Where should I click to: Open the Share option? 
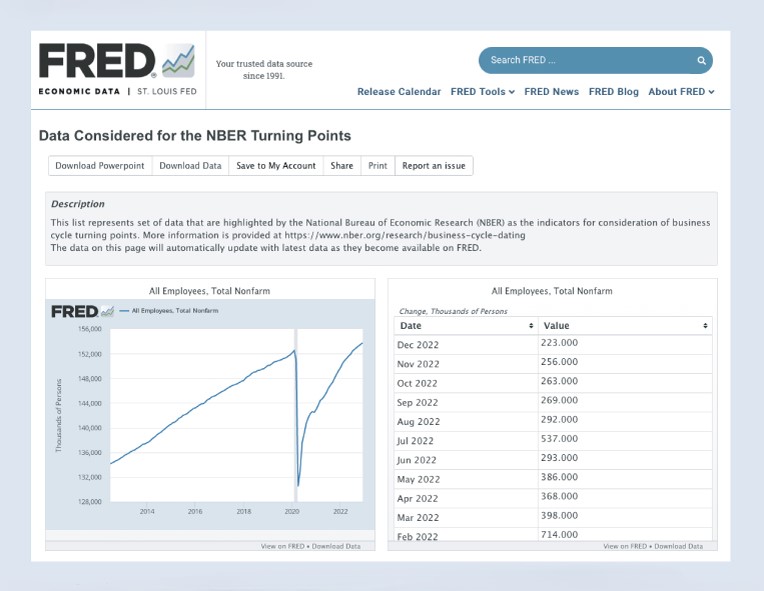coord(342,166)
